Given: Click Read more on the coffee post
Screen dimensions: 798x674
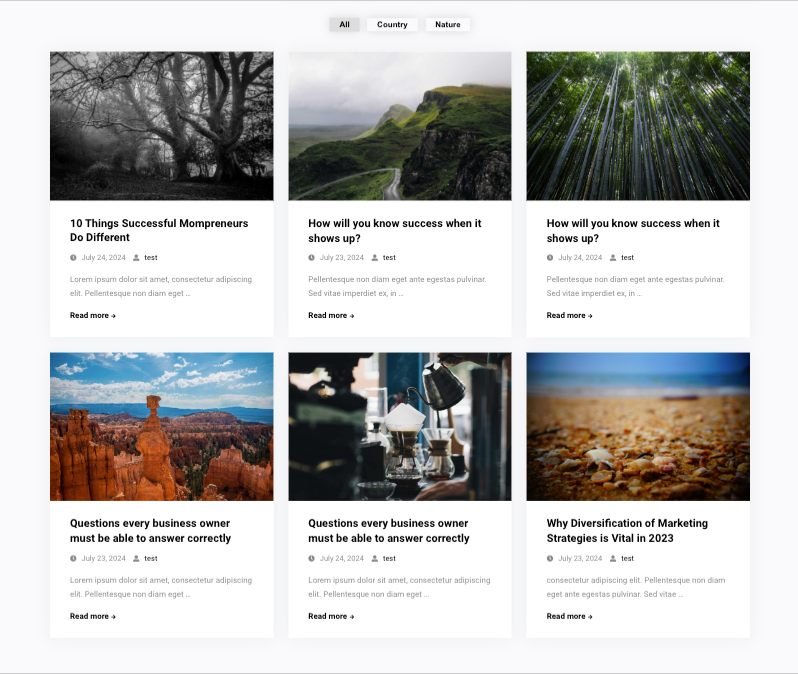Looking at the screenshot, I should tap(331, 616).
